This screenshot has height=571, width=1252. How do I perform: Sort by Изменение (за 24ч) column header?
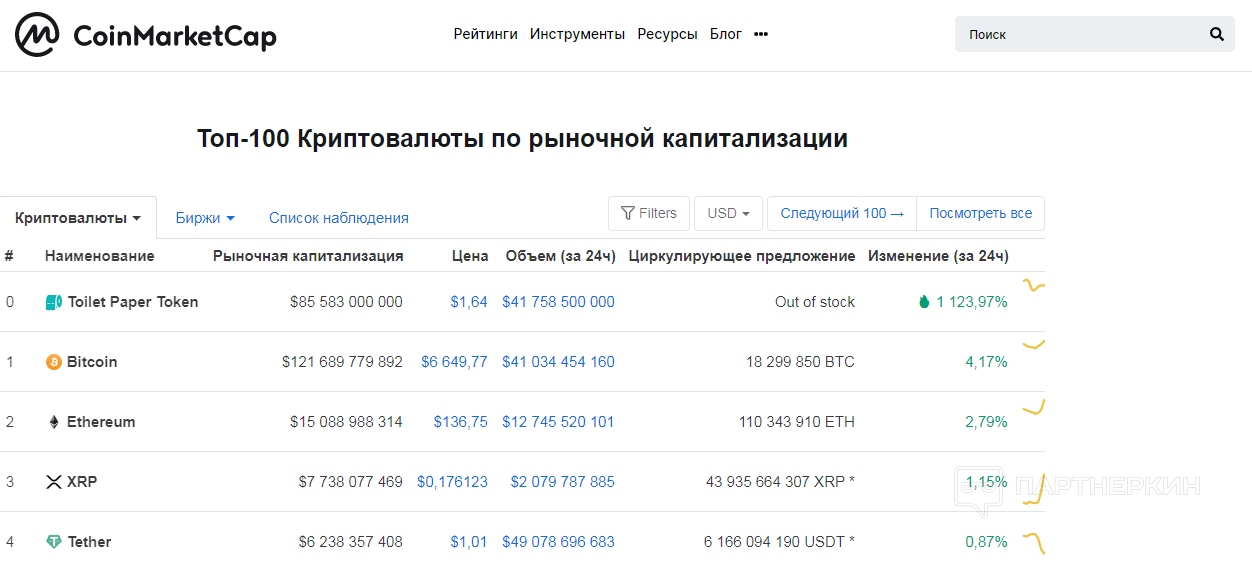pyautogui.click(x=938, y=256)
